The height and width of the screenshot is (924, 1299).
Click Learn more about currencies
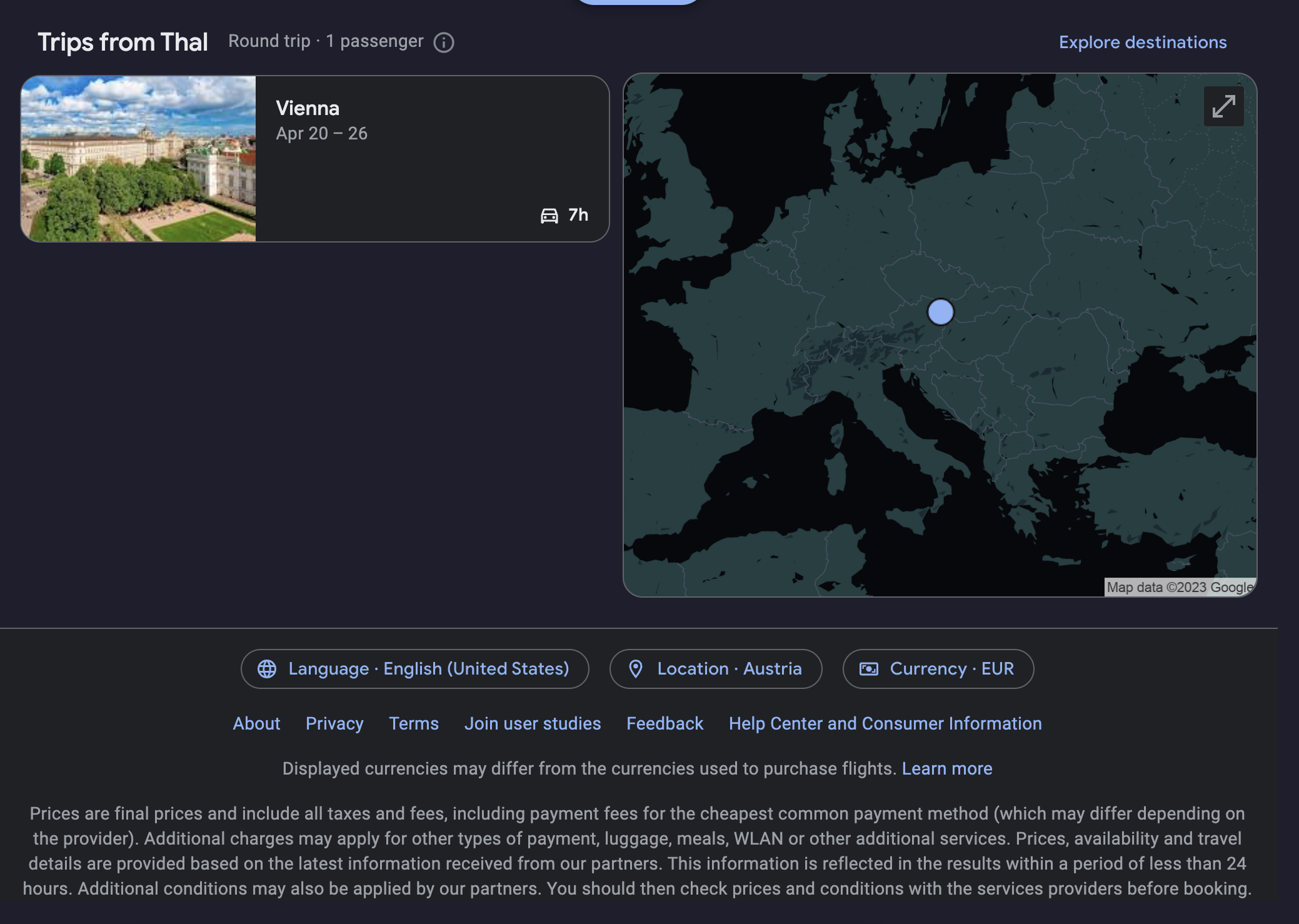pyautogui.click(x=947, y=768)
